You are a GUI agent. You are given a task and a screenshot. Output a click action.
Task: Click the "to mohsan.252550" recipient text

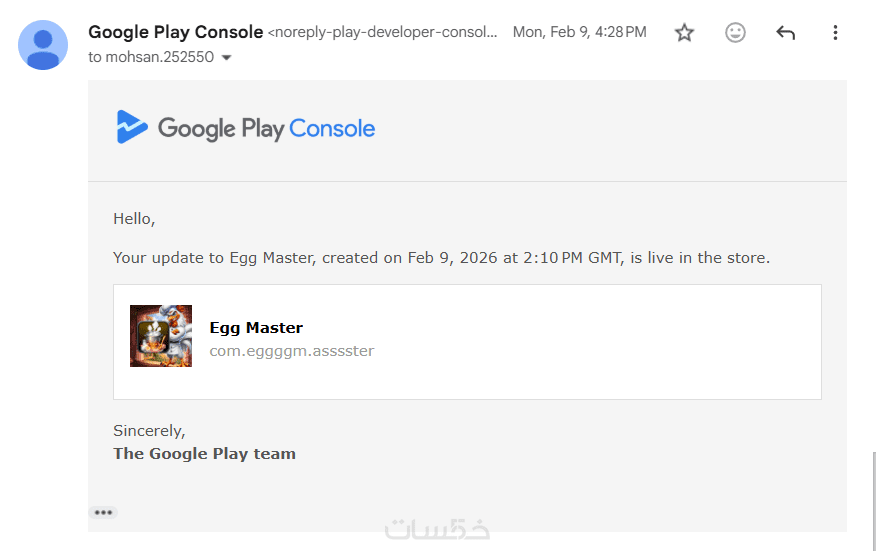[x=151, y=57]
